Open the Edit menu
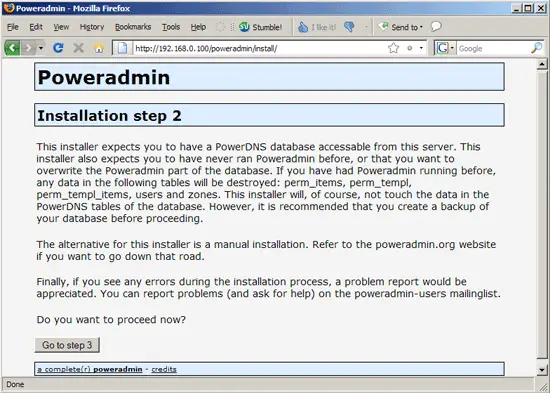 tap(36, 27)
